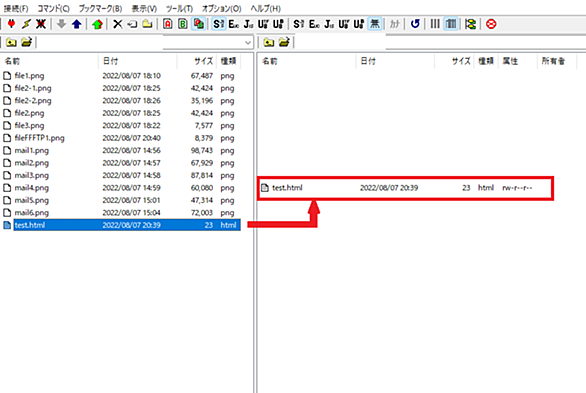Click the green Mirror upload arrow icon
This screenshot has width=586, height=393.
point(97,24)
